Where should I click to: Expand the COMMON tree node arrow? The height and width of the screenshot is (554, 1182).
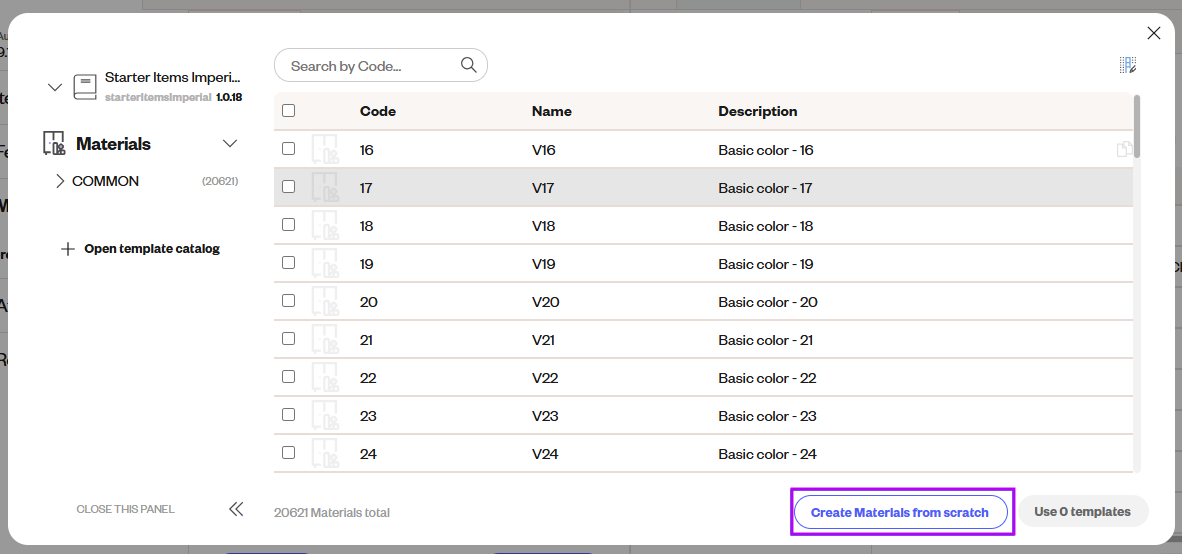[60, 181]
